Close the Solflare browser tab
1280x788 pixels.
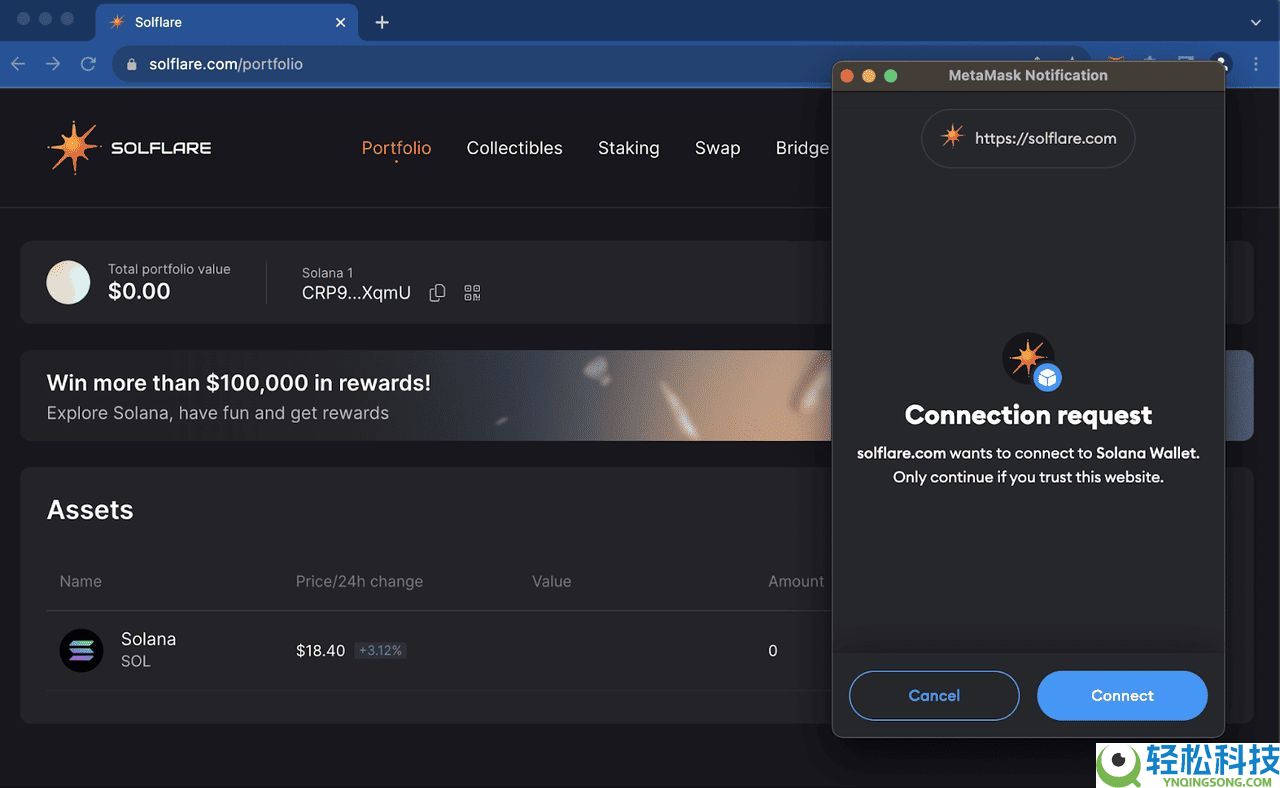click(x=341, y=22)
